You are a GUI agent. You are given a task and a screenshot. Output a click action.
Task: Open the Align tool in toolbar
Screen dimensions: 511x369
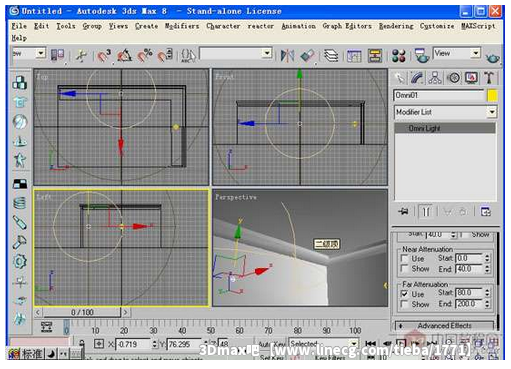pyautogui.click(x=307, y=55)
